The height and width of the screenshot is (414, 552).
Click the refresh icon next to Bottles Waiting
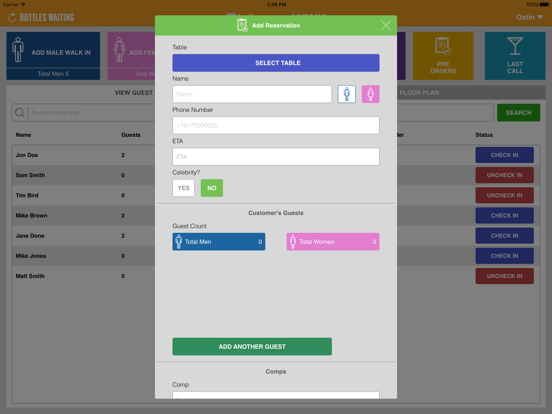point(12,18)
